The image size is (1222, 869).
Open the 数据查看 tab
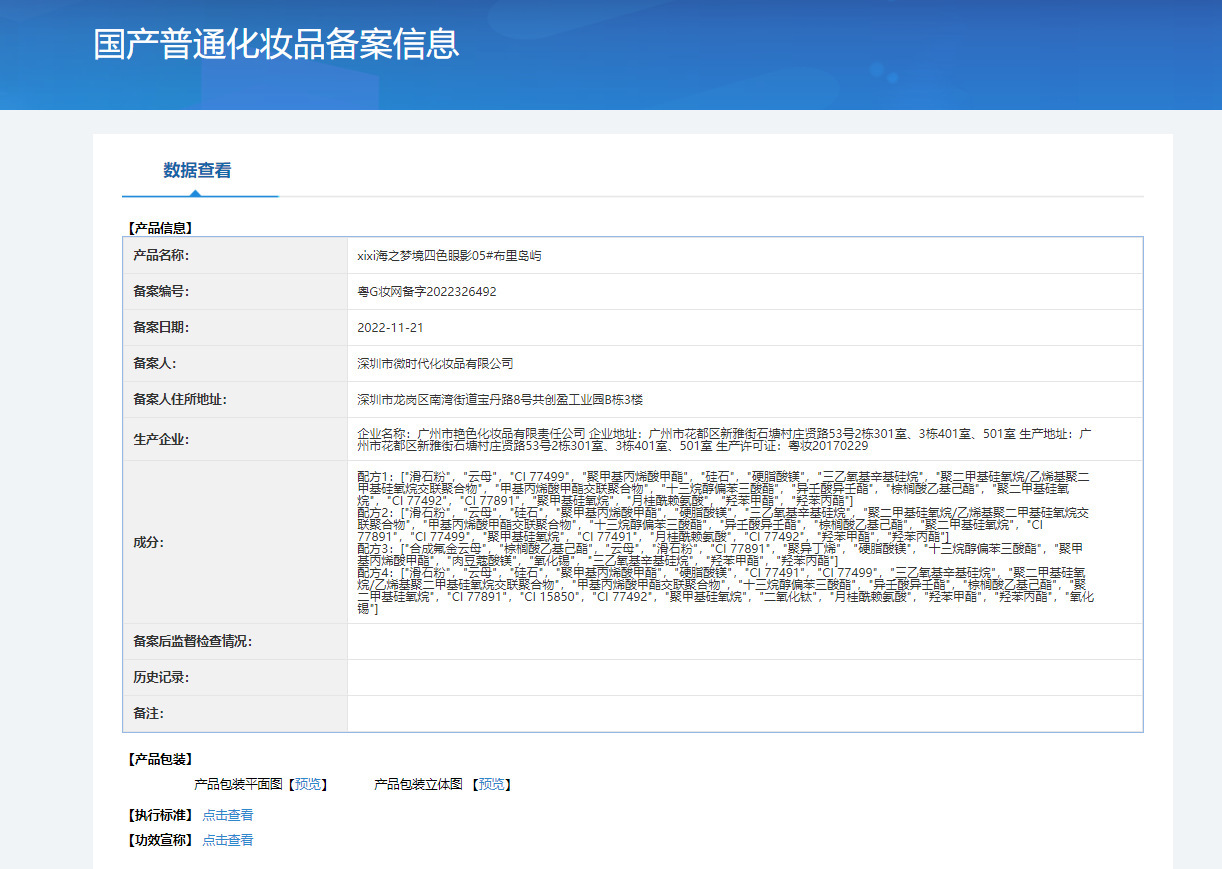tap(198, 170)
